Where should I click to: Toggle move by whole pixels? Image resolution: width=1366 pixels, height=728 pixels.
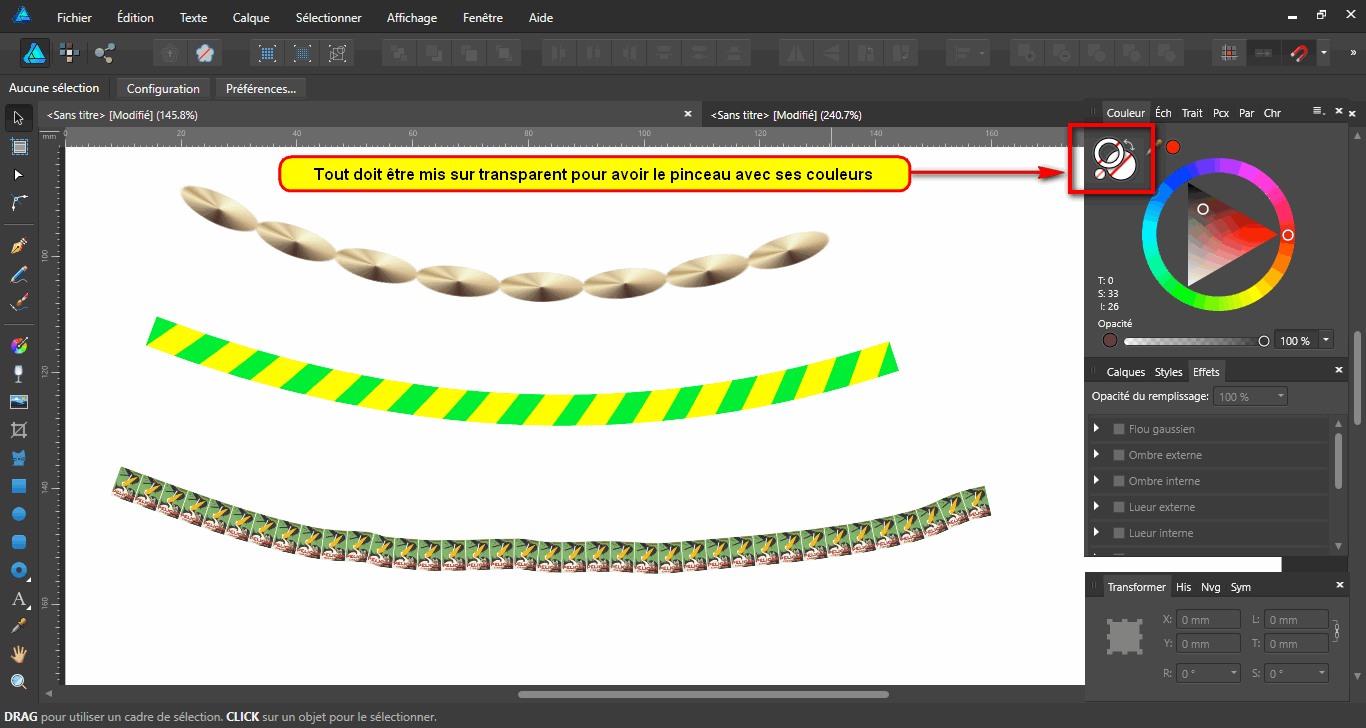point(1264,52)
